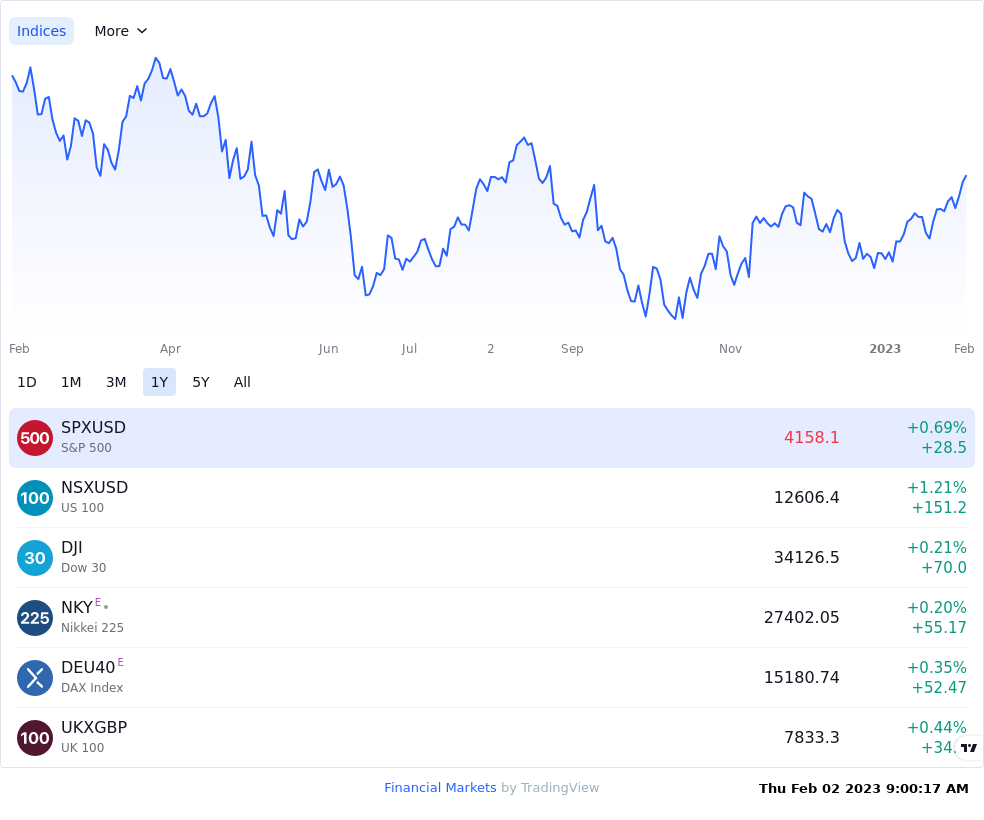This screenshot has width=984, height=820.
Task: Click the Dow 30 logo icon
Action: pyautogui.click(x=35, y=558)
